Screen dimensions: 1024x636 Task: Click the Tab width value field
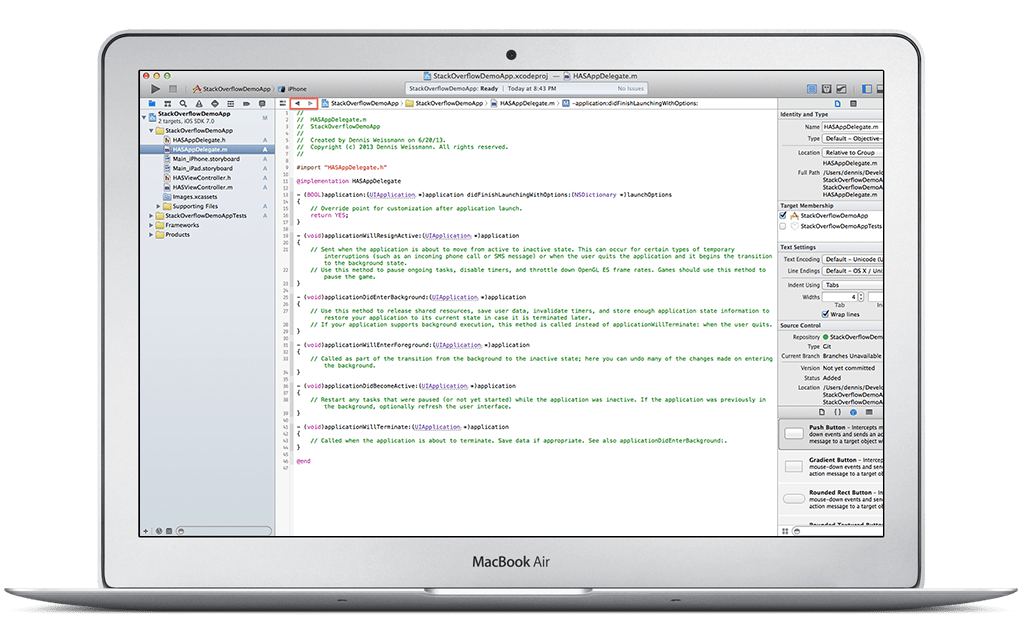[839, 297]
